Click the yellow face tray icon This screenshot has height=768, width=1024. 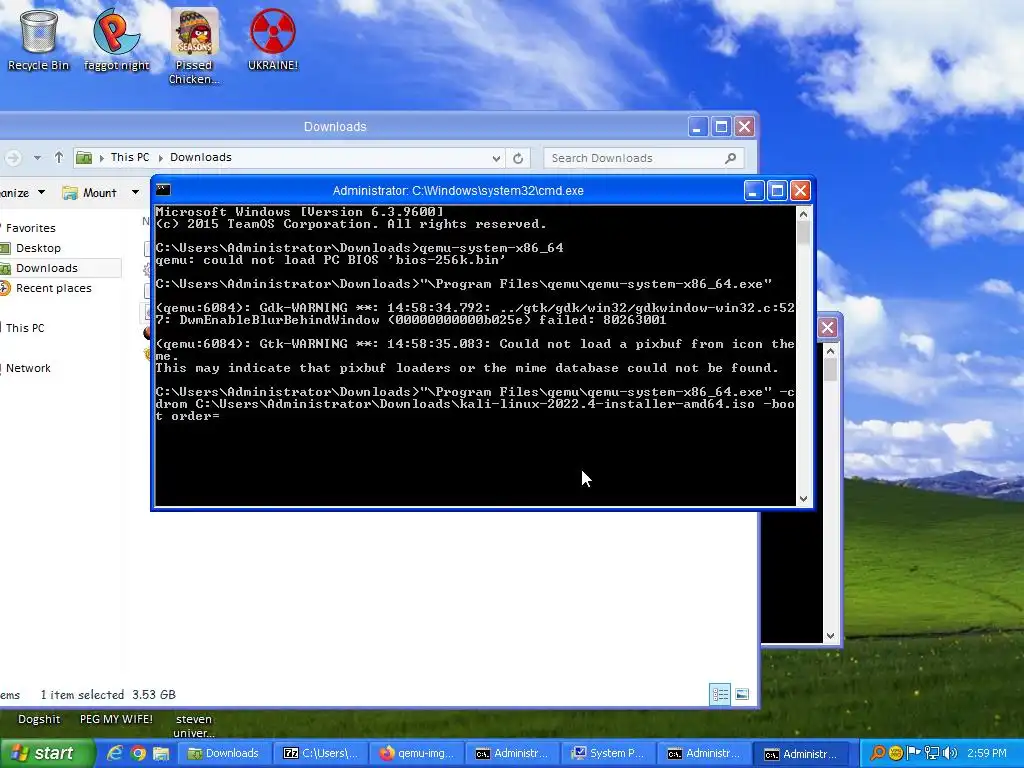(x=896, y=753)
